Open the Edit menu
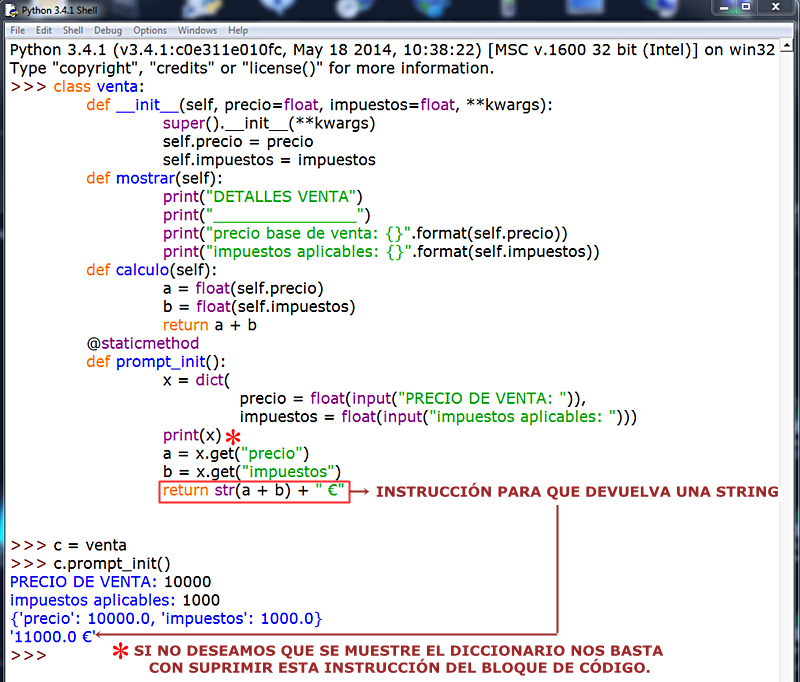The image size is (800, 682). point(44,30)
